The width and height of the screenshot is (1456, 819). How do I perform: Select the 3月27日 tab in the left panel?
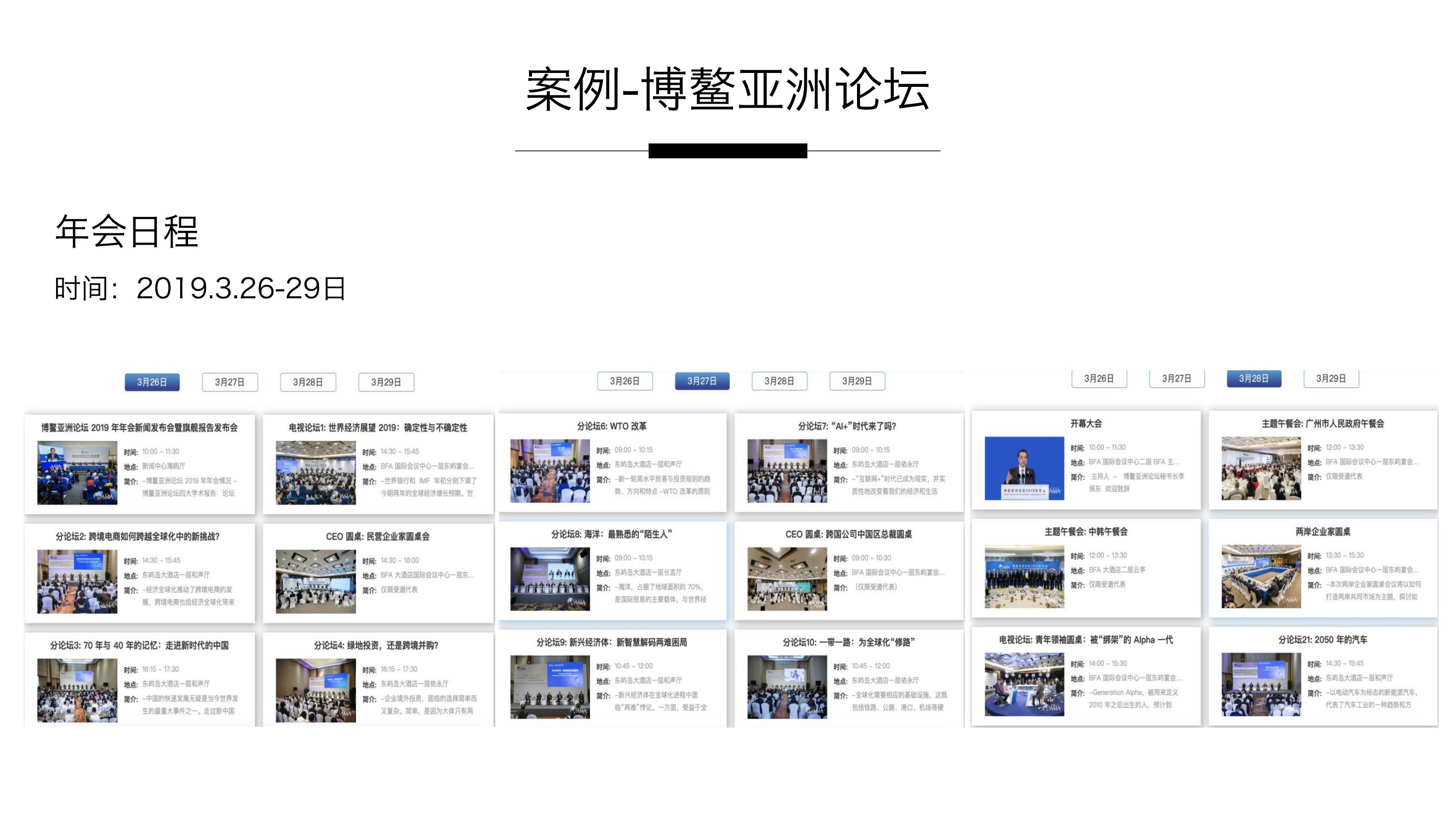[x=230, y=382]
